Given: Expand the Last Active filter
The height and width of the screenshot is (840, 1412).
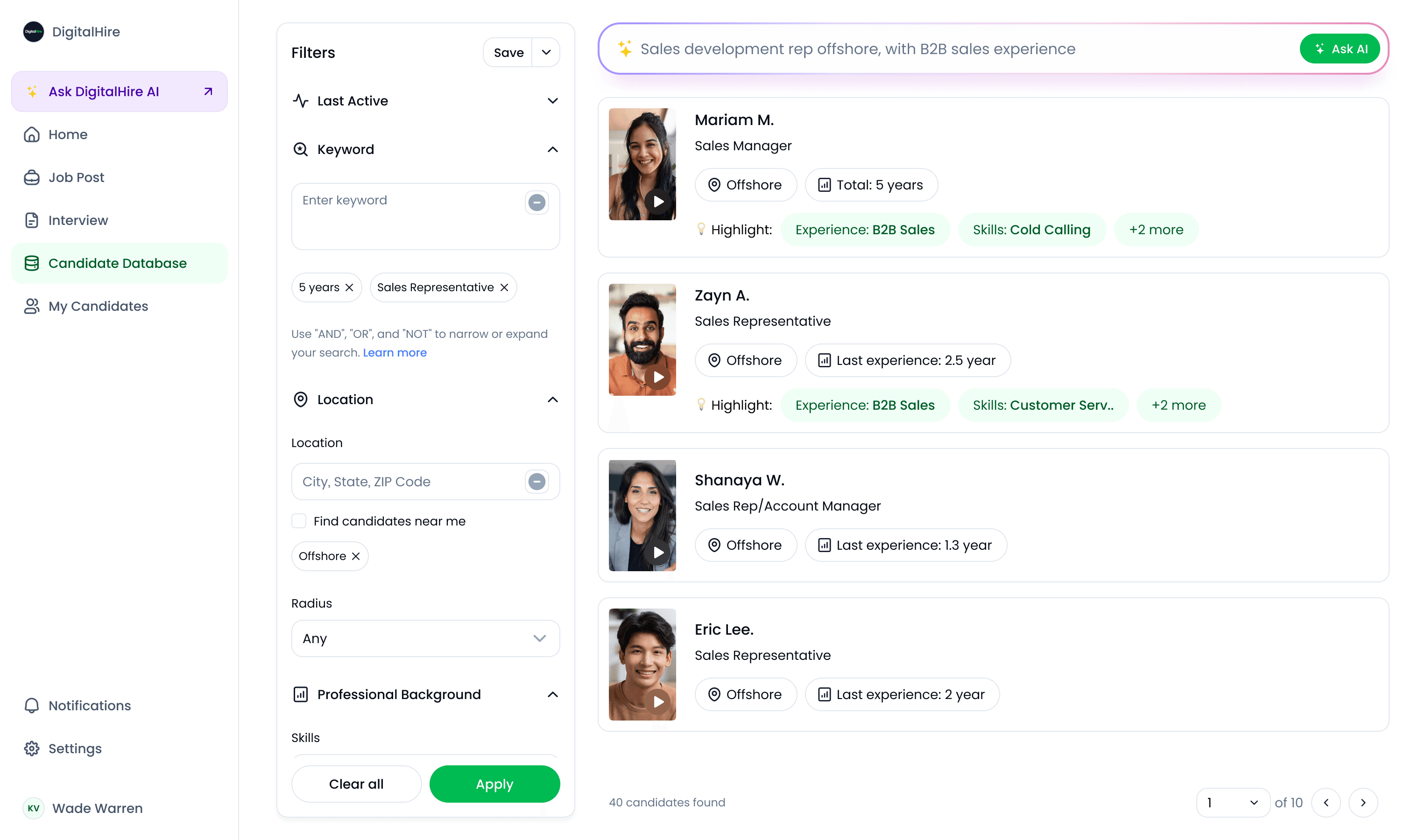Looking at the screenshot, I should coord(552,101).
